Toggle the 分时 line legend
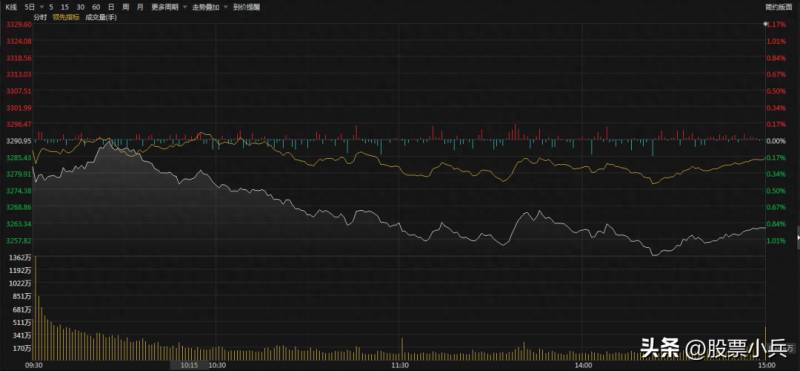Image resolution: width=800 pixels, height=371 pixels. click(40, 17)
